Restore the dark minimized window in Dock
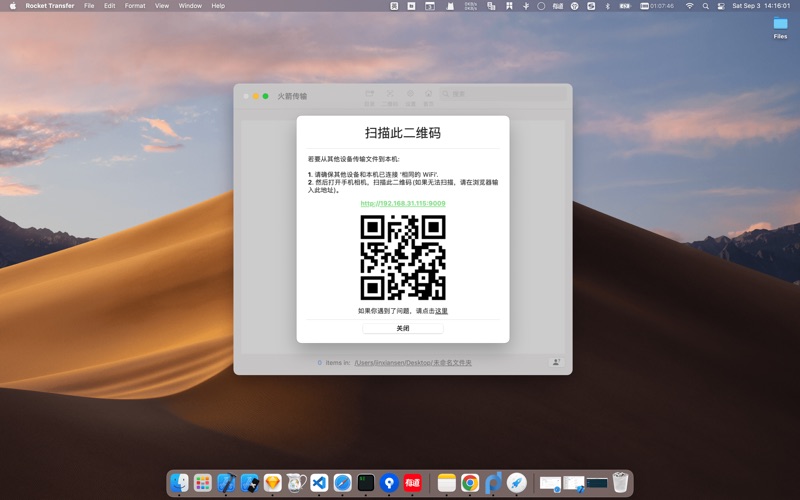 pos(597,483)
